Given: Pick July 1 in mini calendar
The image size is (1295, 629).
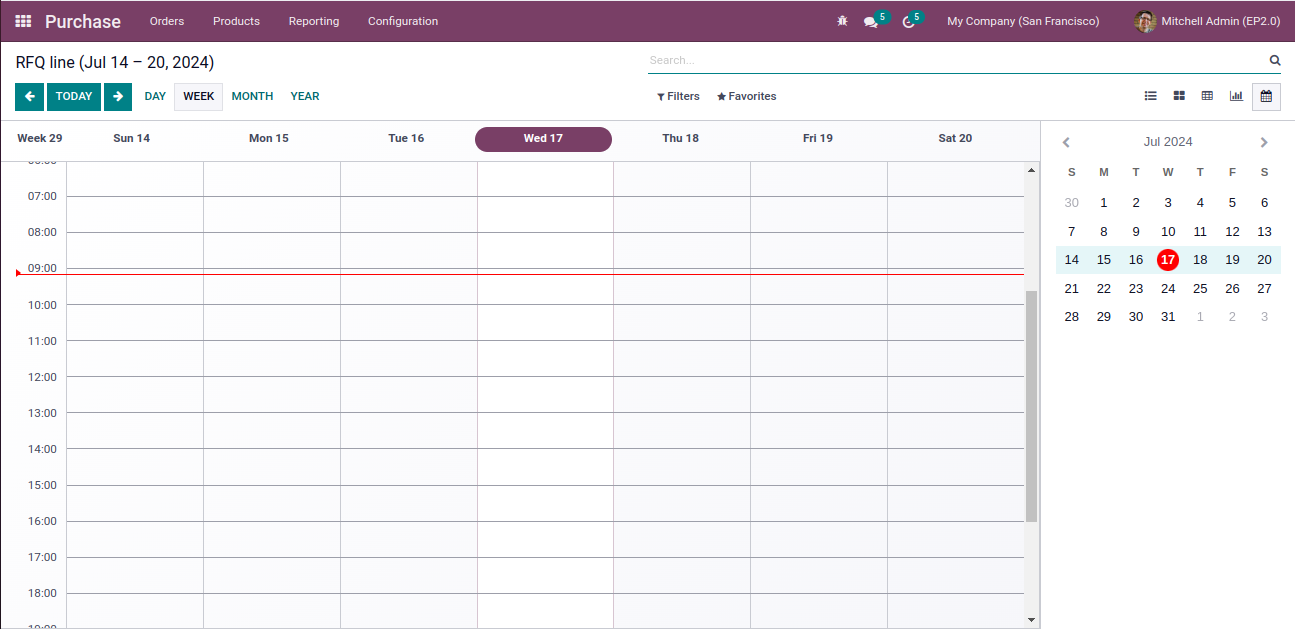Looking at the screenshot, I should 1104,203.
